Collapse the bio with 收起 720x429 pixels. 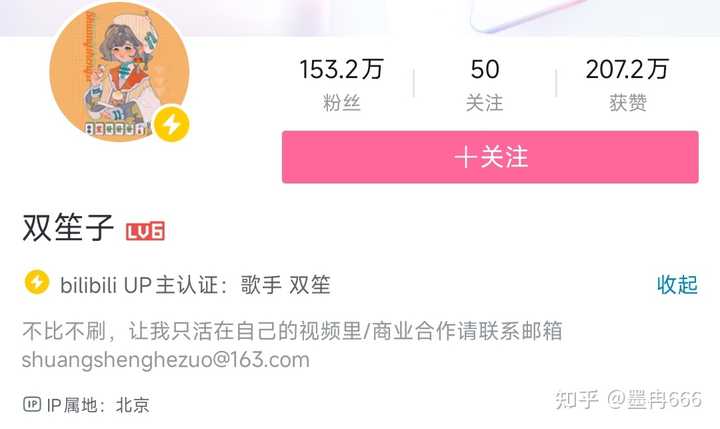tap(677, 284)
